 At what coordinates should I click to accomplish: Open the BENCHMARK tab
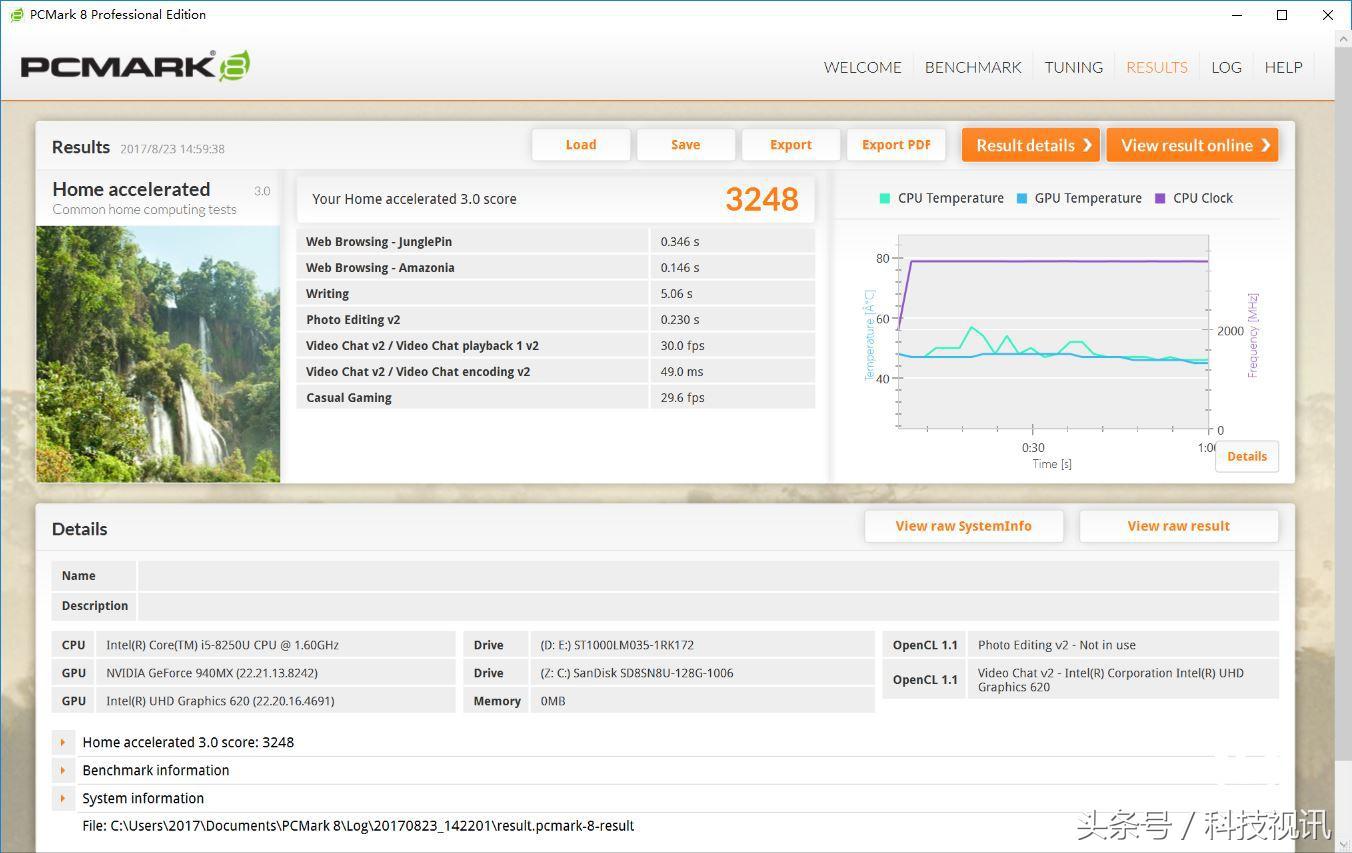point(972,67)
